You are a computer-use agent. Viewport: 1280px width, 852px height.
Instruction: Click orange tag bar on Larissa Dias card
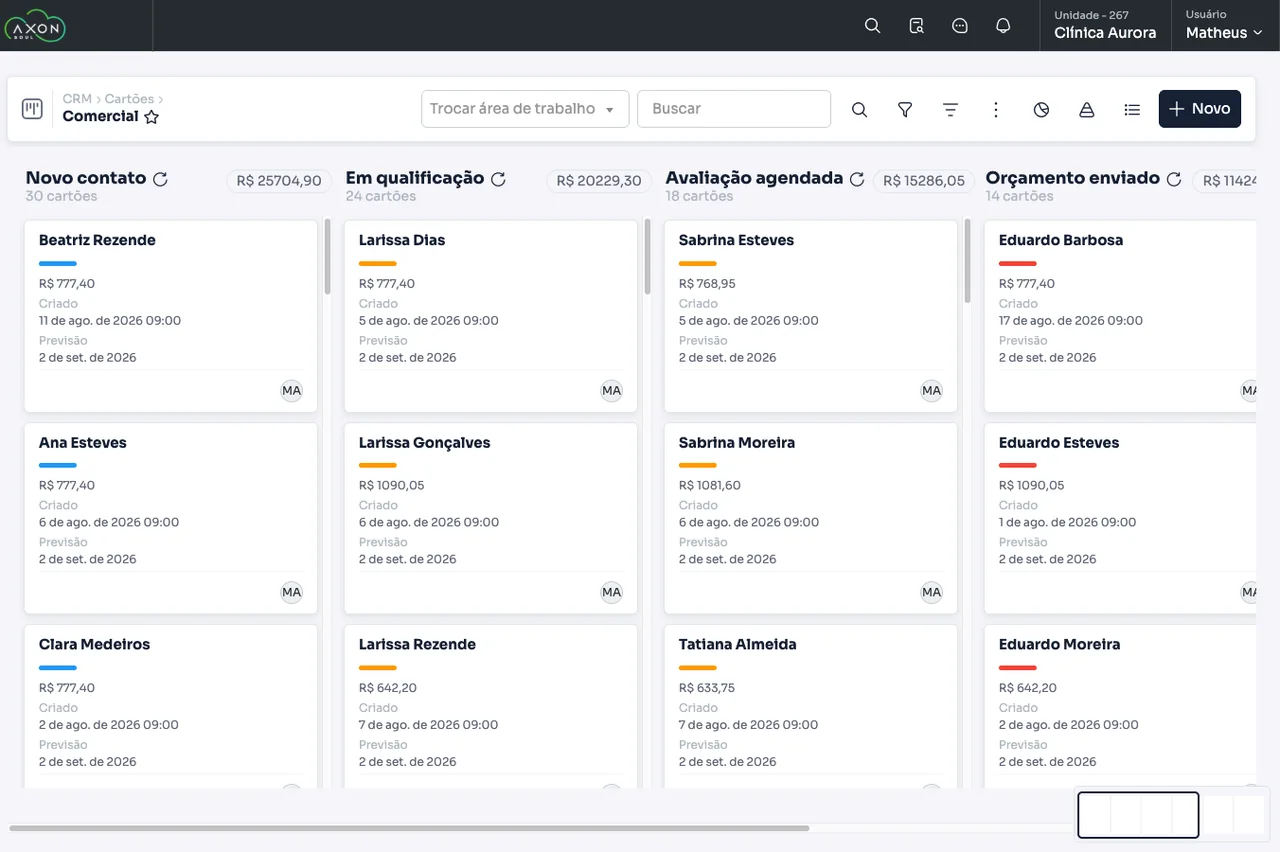[x=378, y=264]
